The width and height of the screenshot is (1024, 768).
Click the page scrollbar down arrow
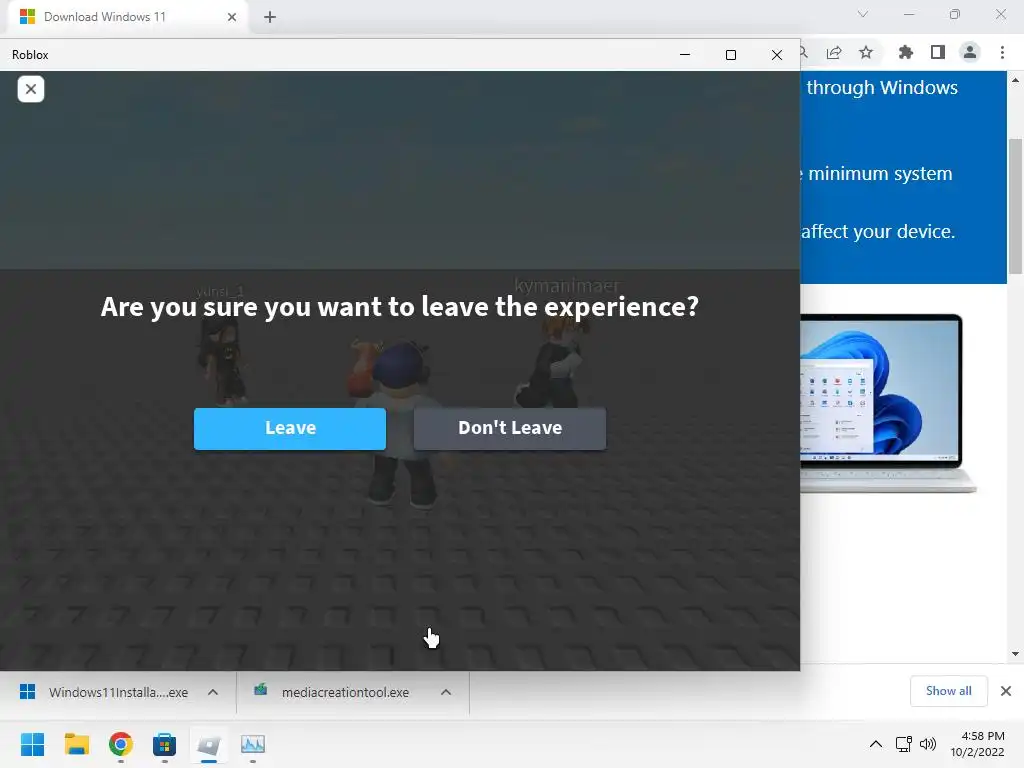pyautogui.click(x=1016, y=654)
